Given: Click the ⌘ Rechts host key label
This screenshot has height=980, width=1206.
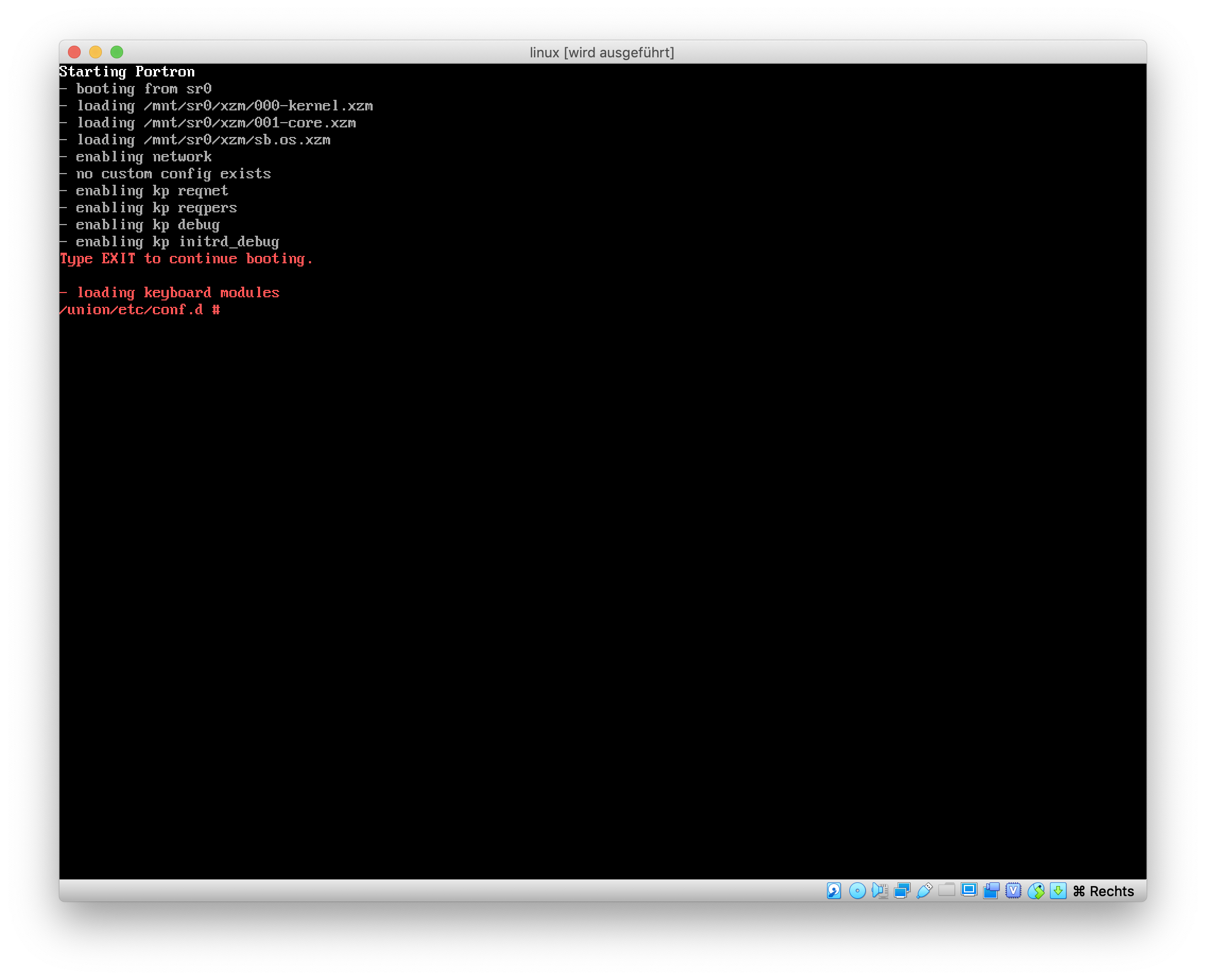Looking at the screenshot, I should [1104, 891].
